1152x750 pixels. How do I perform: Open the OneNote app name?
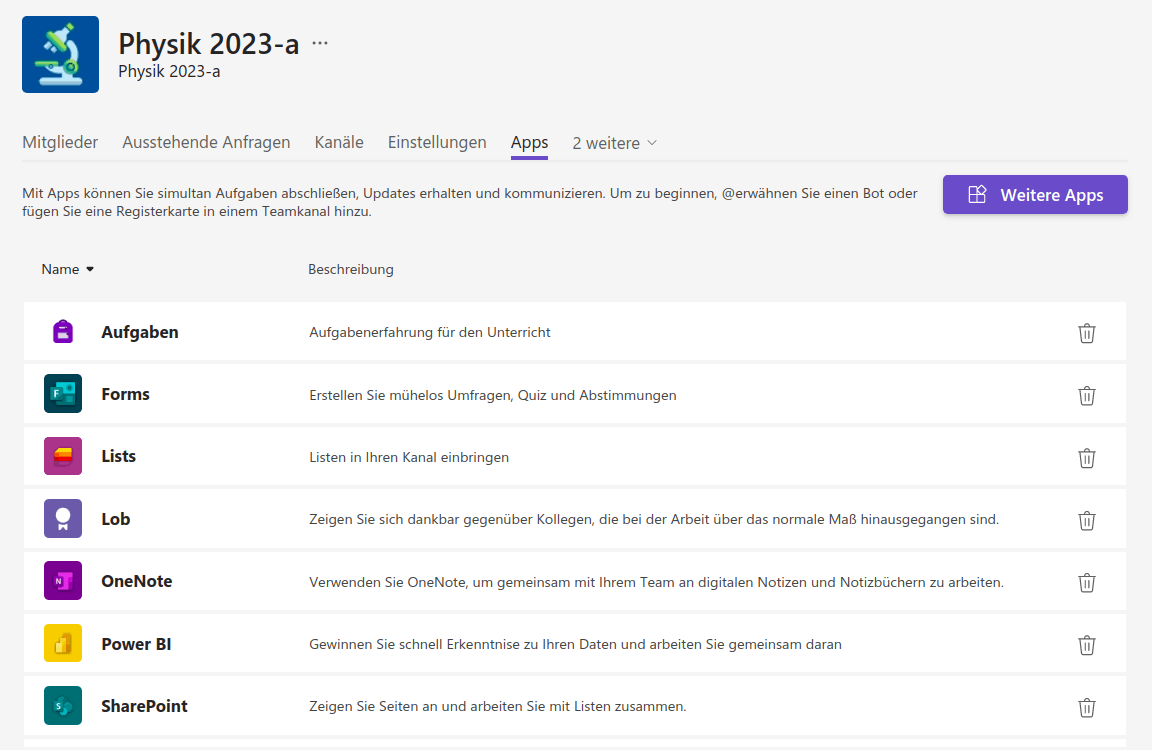137,581
